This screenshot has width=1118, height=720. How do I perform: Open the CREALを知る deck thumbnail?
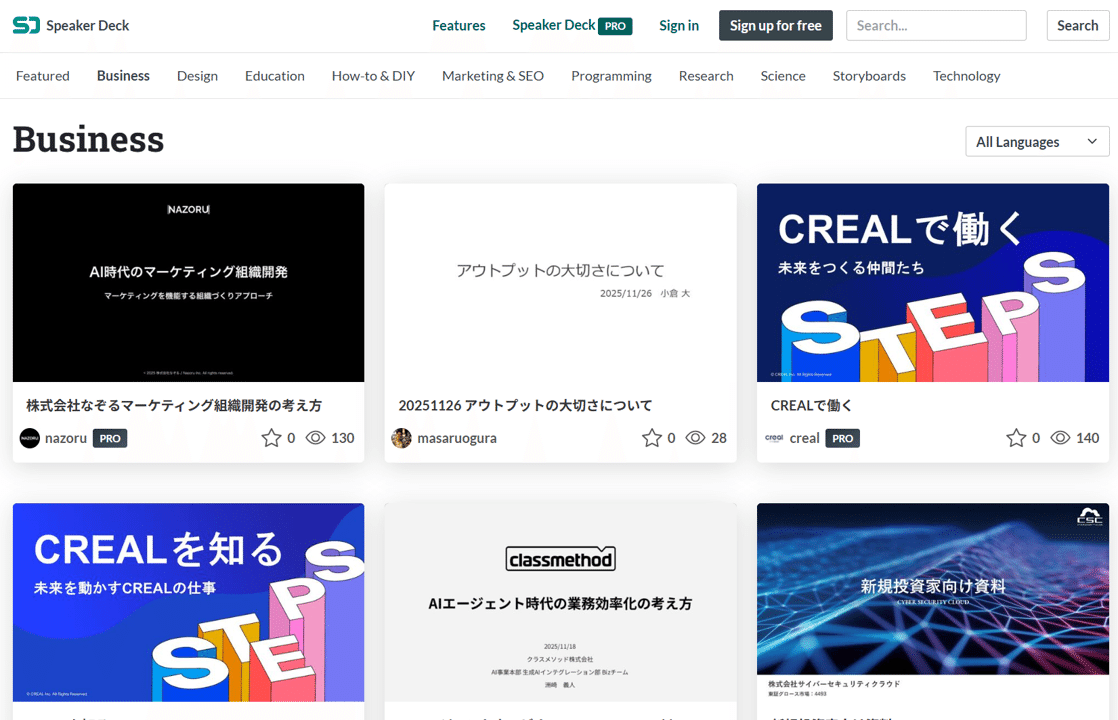click(x=188, y=602)
